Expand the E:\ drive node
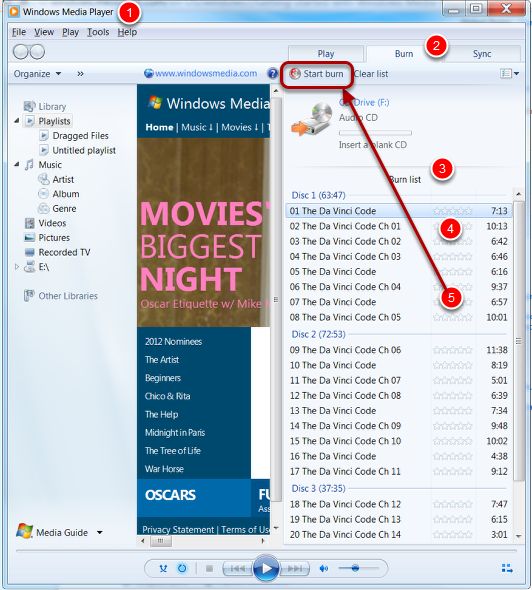The width and height of the screenshot is (532, 590). tap(17, 267)
